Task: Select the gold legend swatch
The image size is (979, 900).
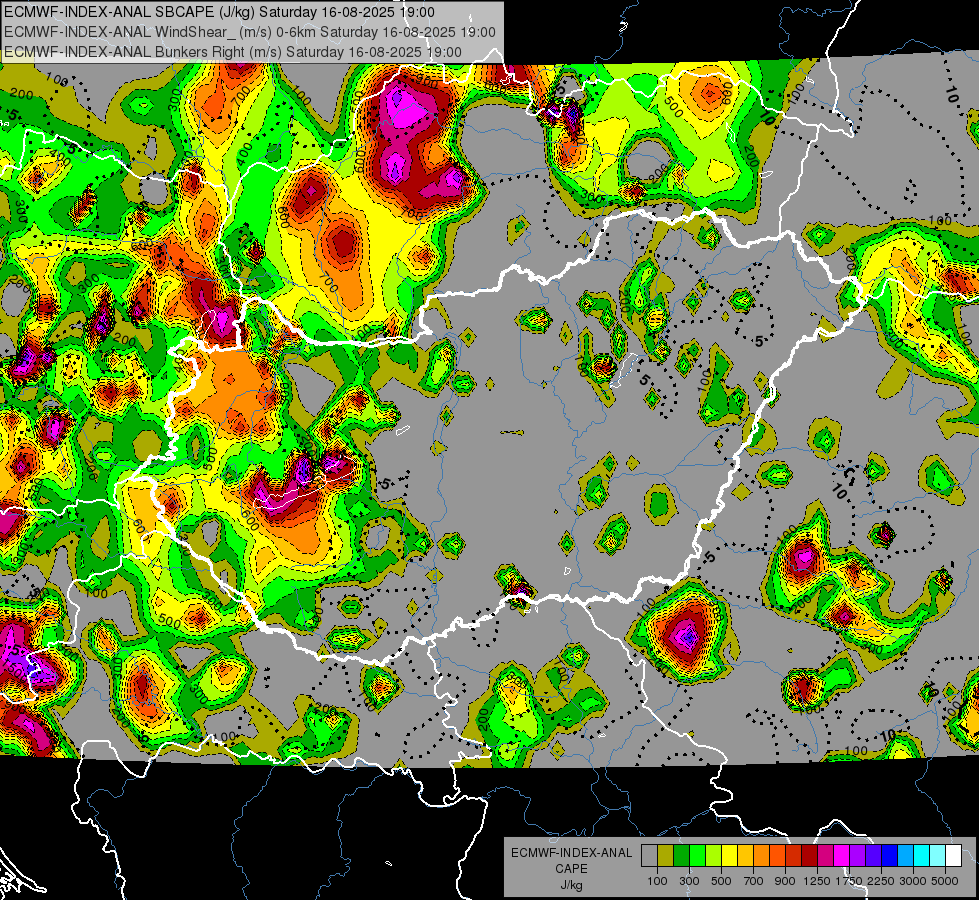Action: coord(745,855)
